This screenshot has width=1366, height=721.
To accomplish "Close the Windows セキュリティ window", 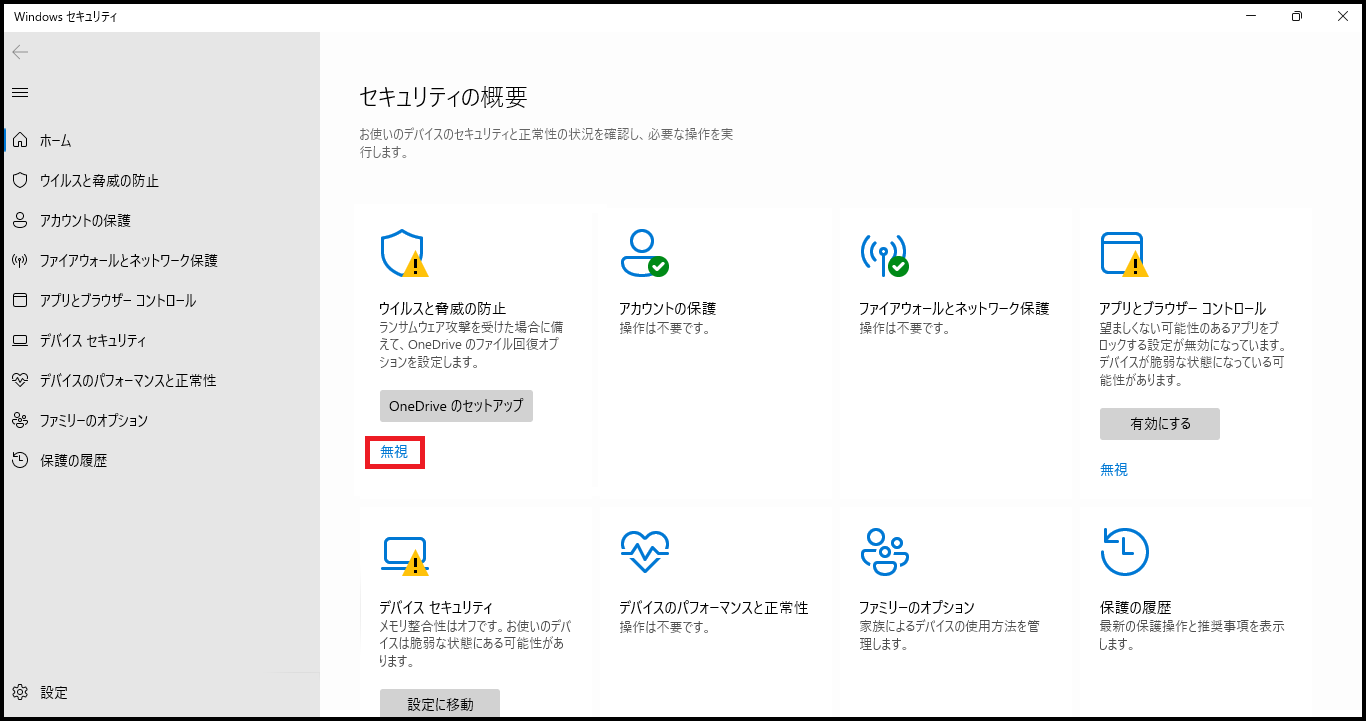I will 1343,16.
